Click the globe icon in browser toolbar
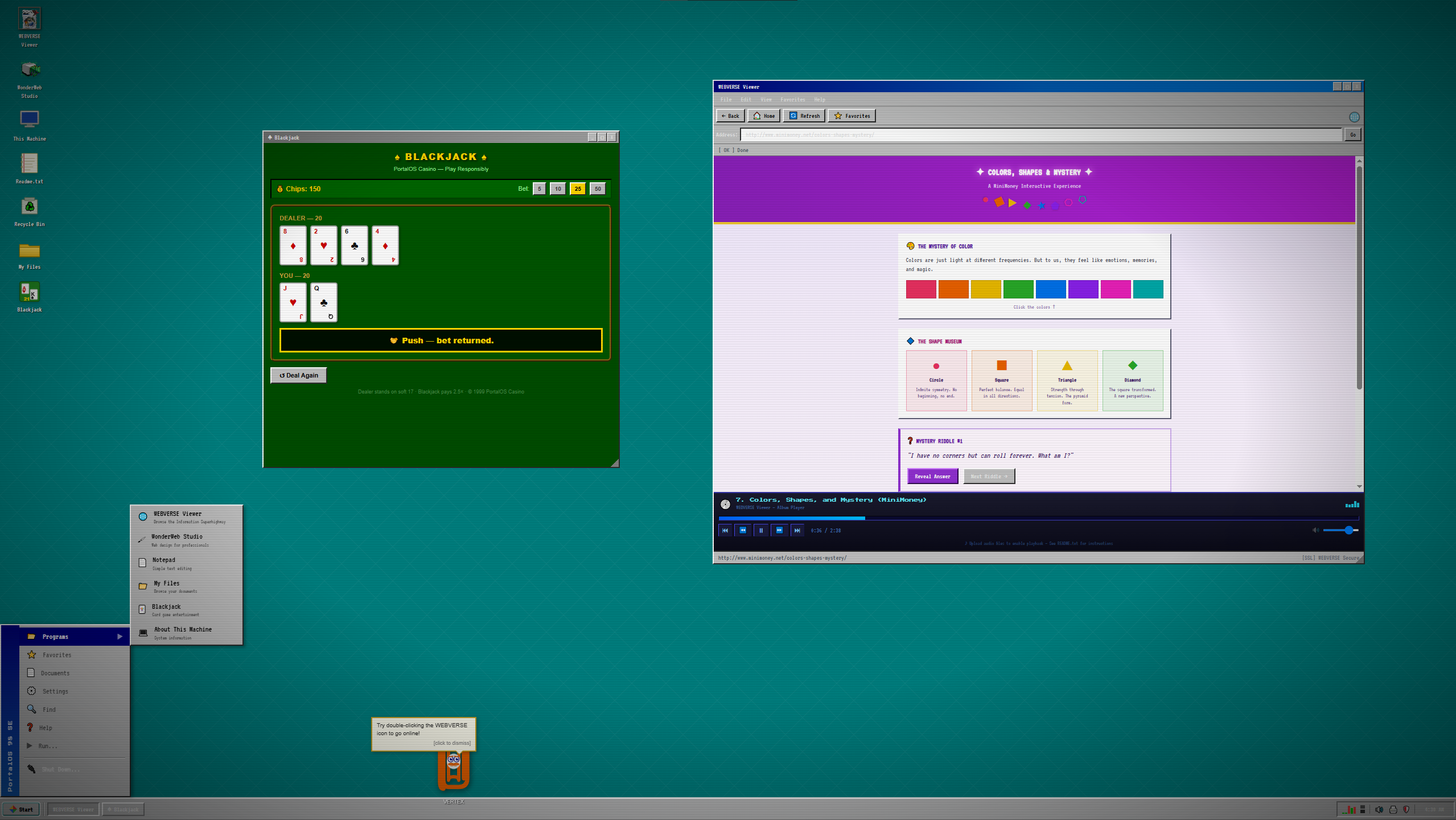1456x820 pixels. point(1354,117)
